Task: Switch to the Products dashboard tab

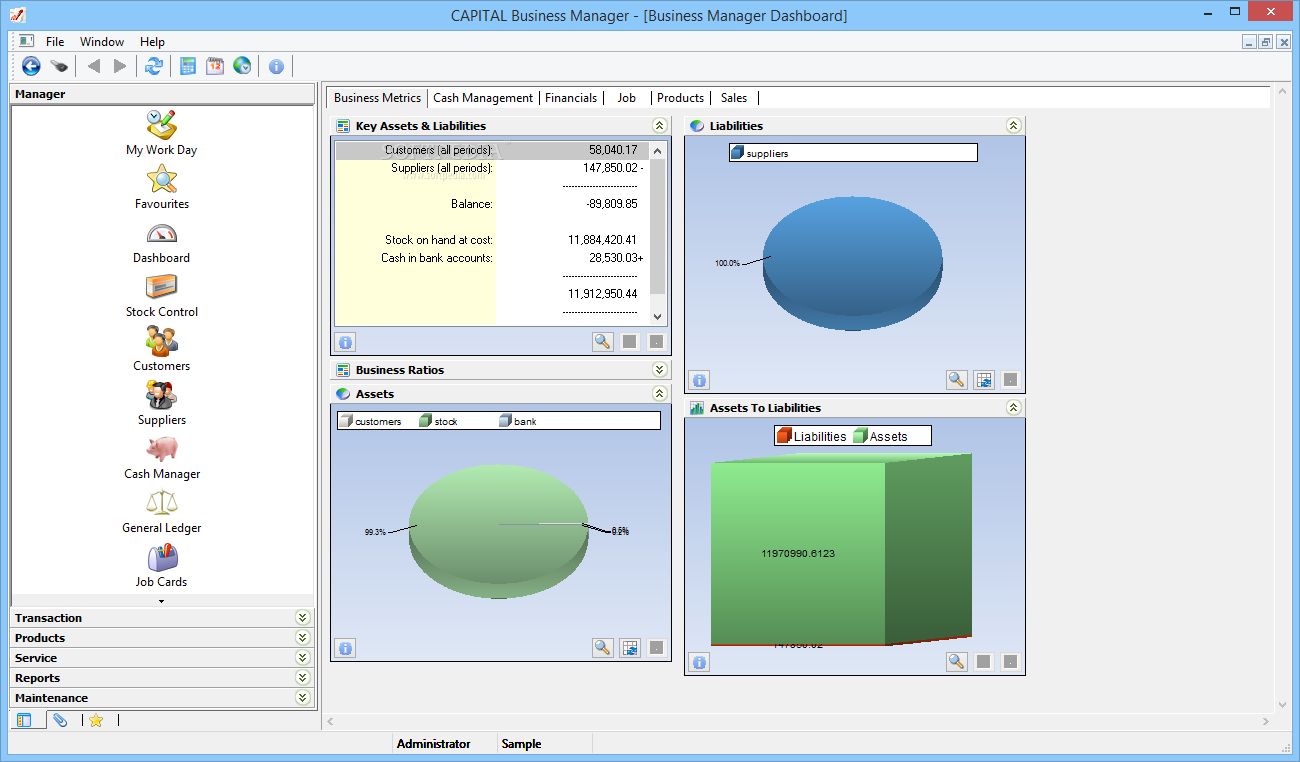Action: [x=680, y=98]
